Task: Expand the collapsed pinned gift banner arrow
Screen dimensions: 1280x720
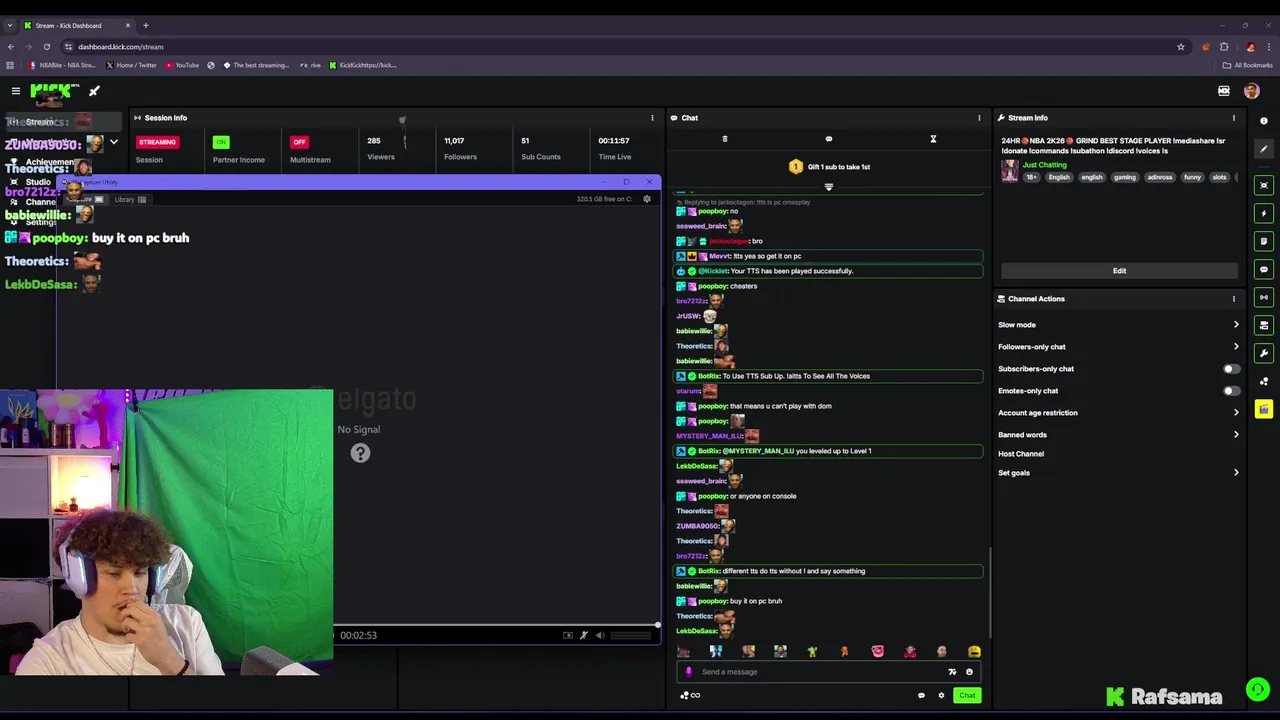Action: tap(828, 187)
